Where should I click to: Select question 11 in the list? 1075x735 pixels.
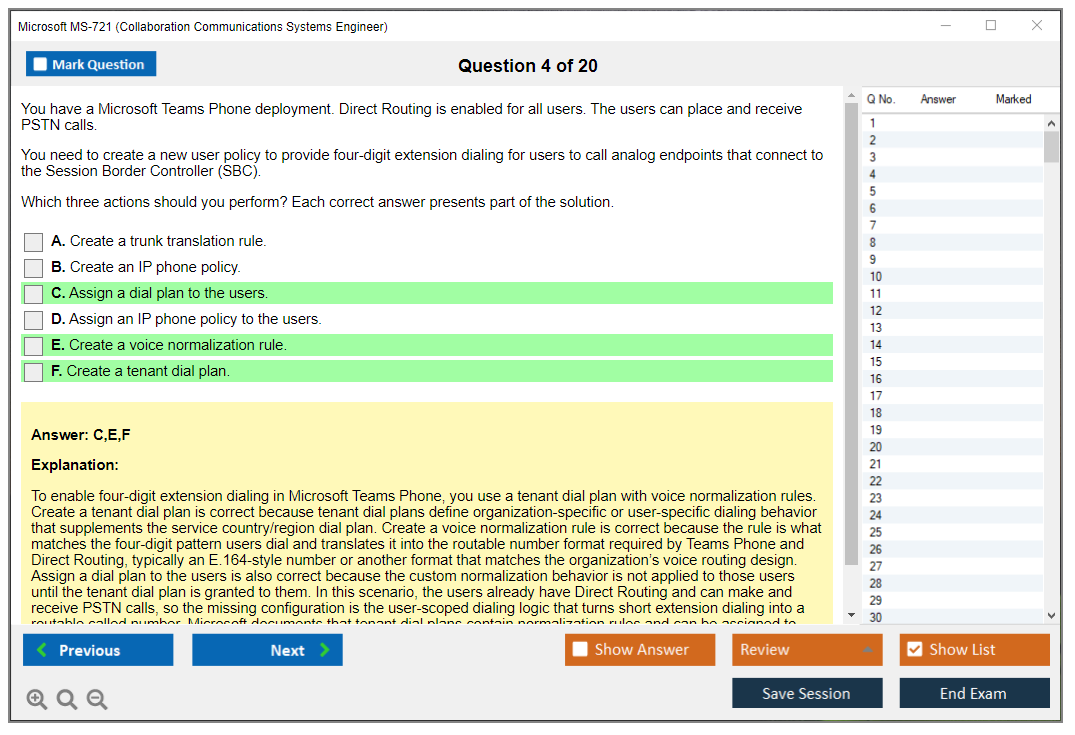pyautogui.click(x=953, y=294)
